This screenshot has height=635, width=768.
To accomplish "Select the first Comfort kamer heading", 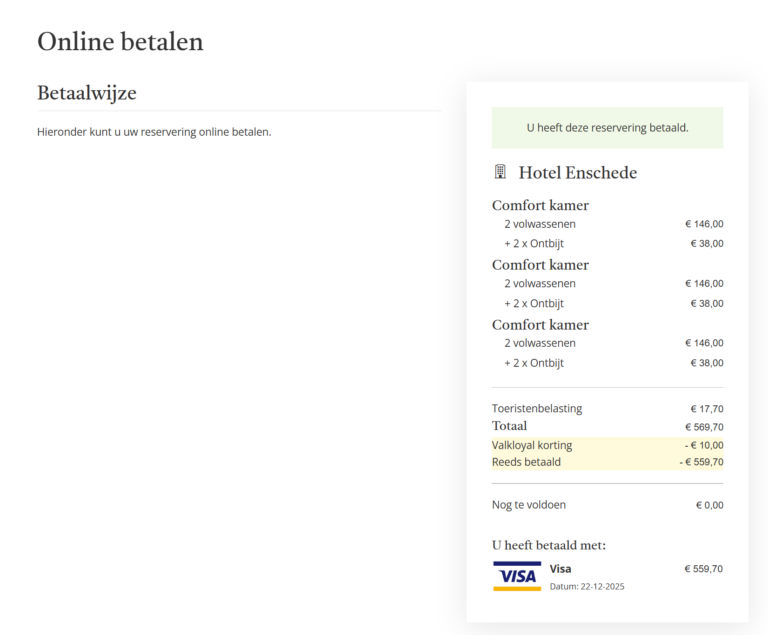I will coord(540,205).
